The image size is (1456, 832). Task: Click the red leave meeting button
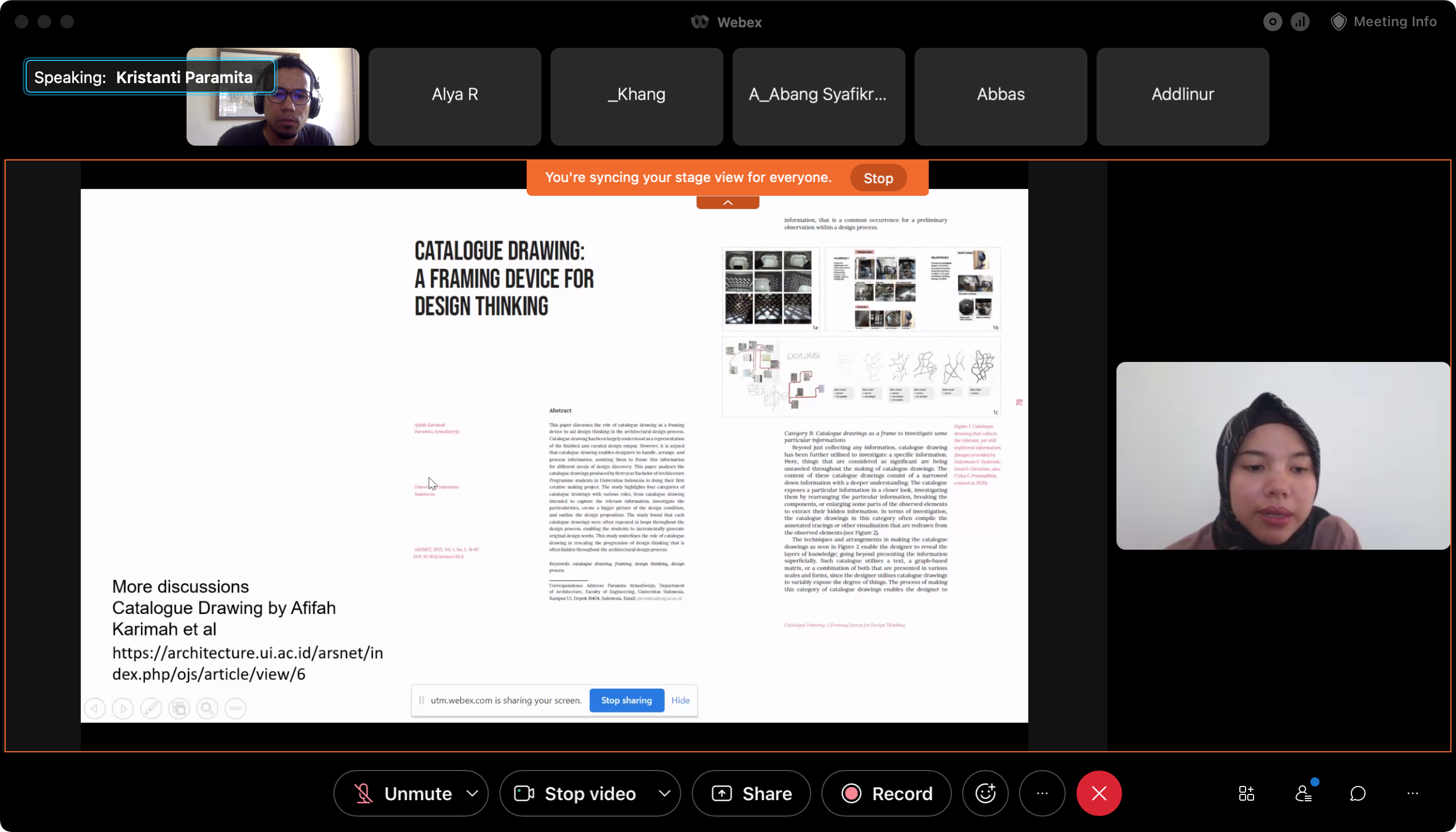[x=1099, y=793]
